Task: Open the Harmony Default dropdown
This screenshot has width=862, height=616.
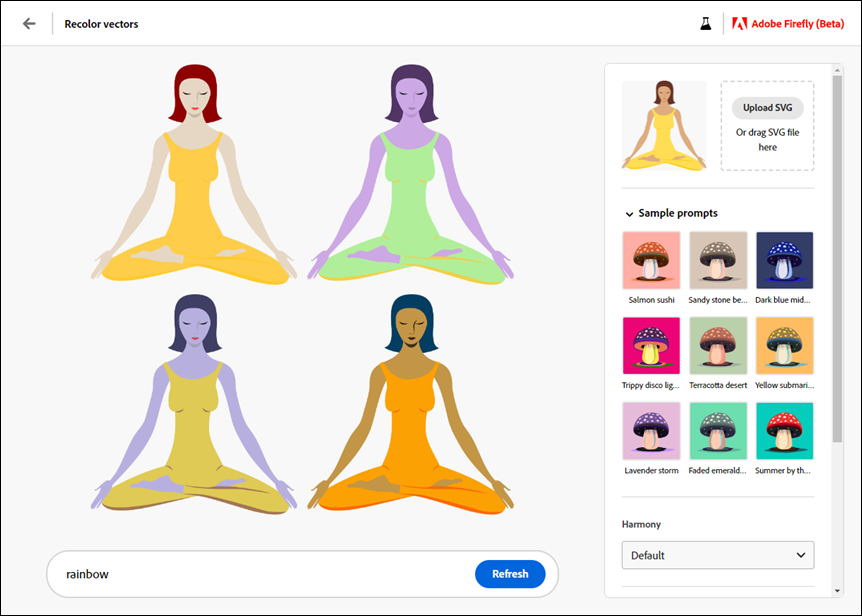Action: click(718, 555)
